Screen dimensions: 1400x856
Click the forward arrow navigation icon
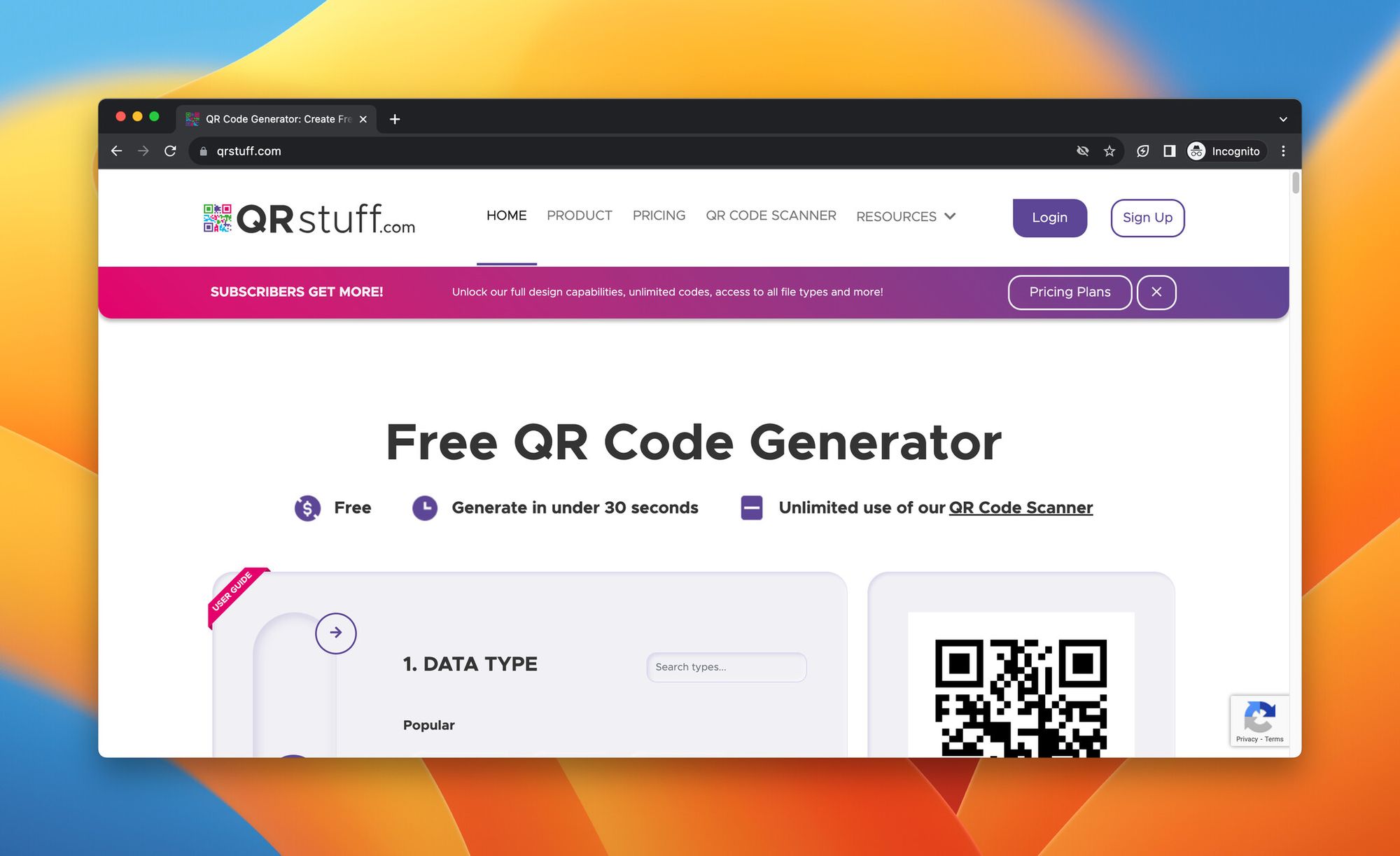[143, 151]
